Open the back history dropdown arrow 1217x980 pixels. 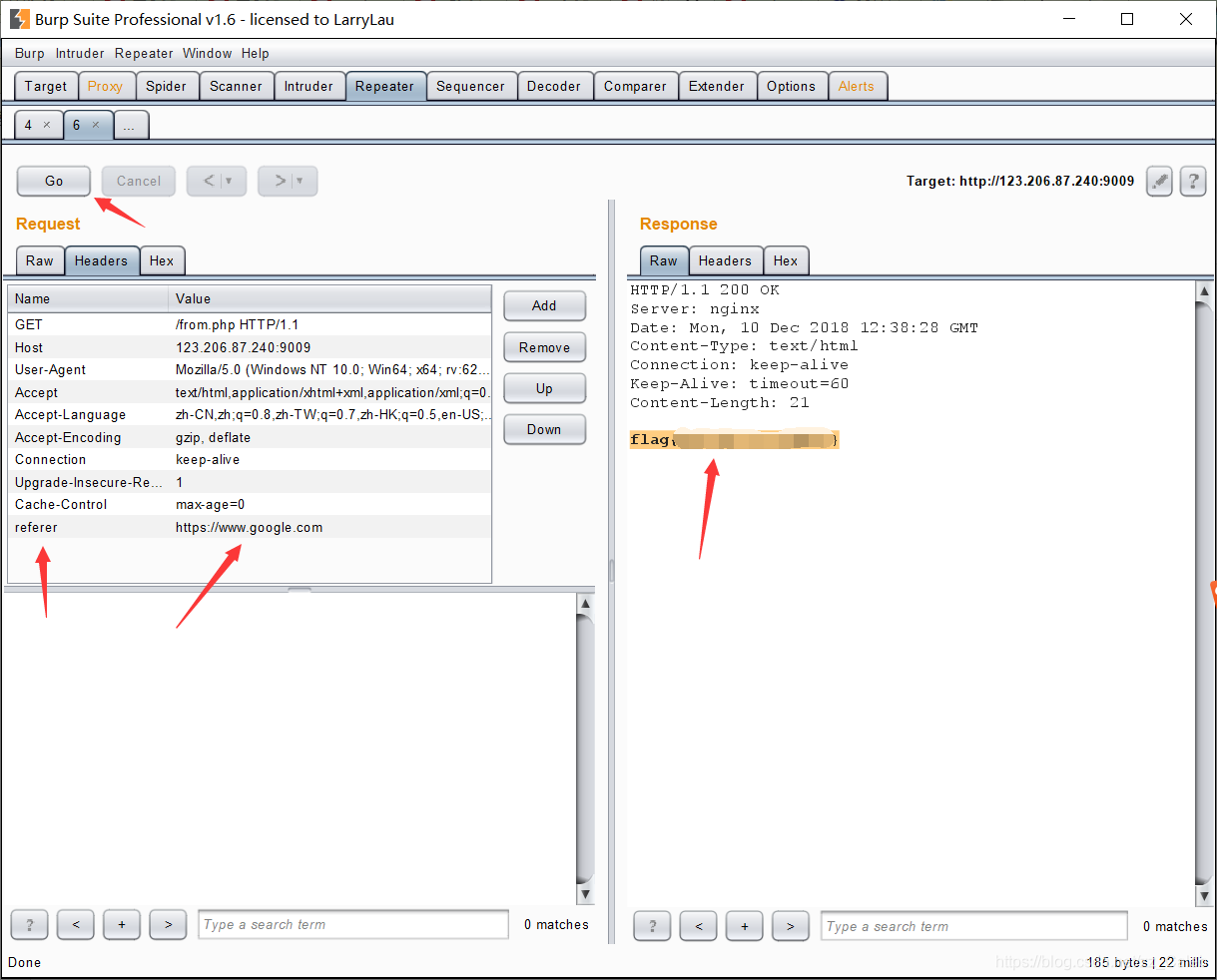229,181
